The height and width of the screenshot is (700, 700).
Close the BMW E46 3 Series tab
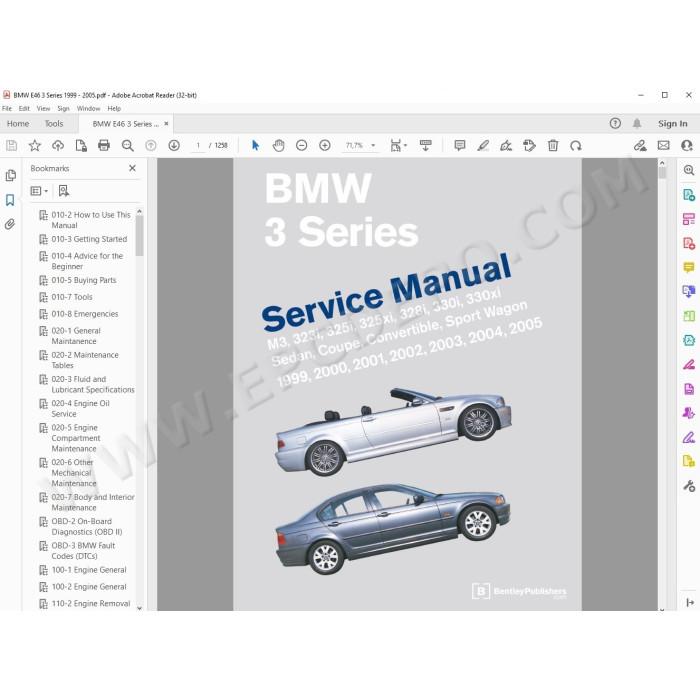(x=166, y=124)
